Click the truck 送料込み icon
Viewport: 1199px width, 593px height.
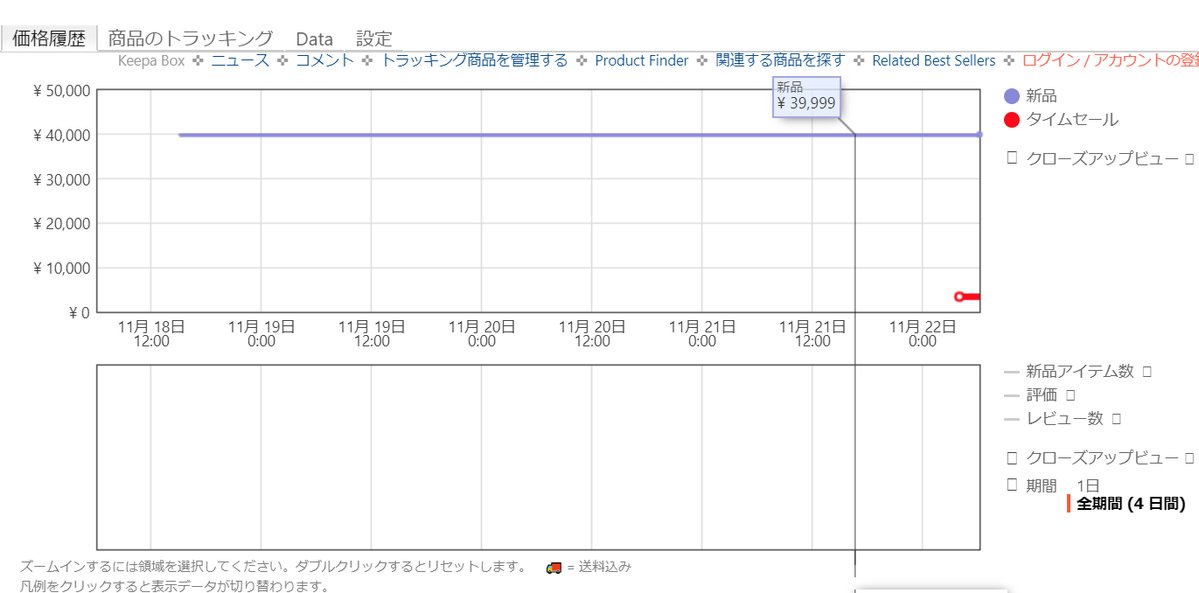coord(553,567)
